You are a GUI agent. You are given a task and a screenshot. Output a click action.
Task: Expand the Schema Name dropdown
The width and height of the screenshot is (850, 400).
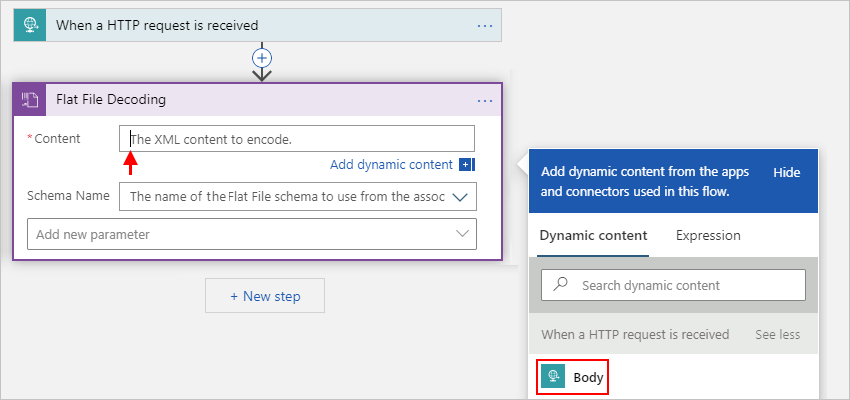coord(460,197)
